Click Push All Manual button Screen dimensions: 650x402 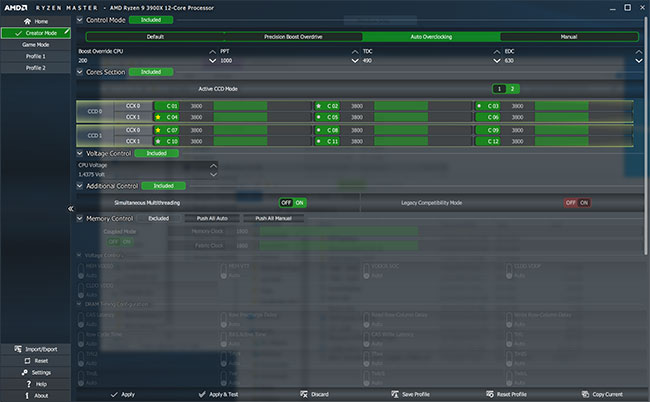[273, 218]
